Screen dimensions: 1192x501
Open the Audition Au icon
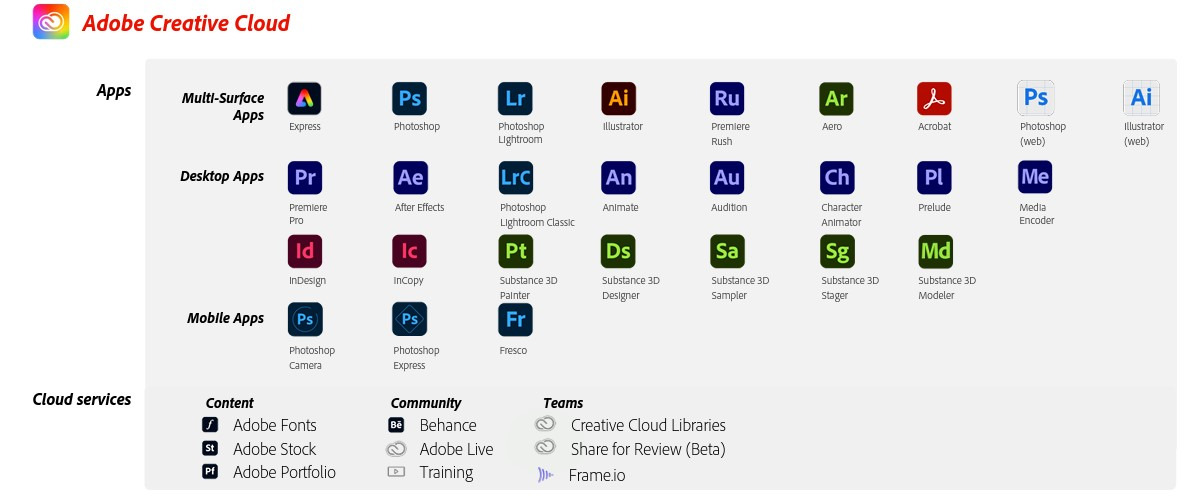tap(727, 178)
